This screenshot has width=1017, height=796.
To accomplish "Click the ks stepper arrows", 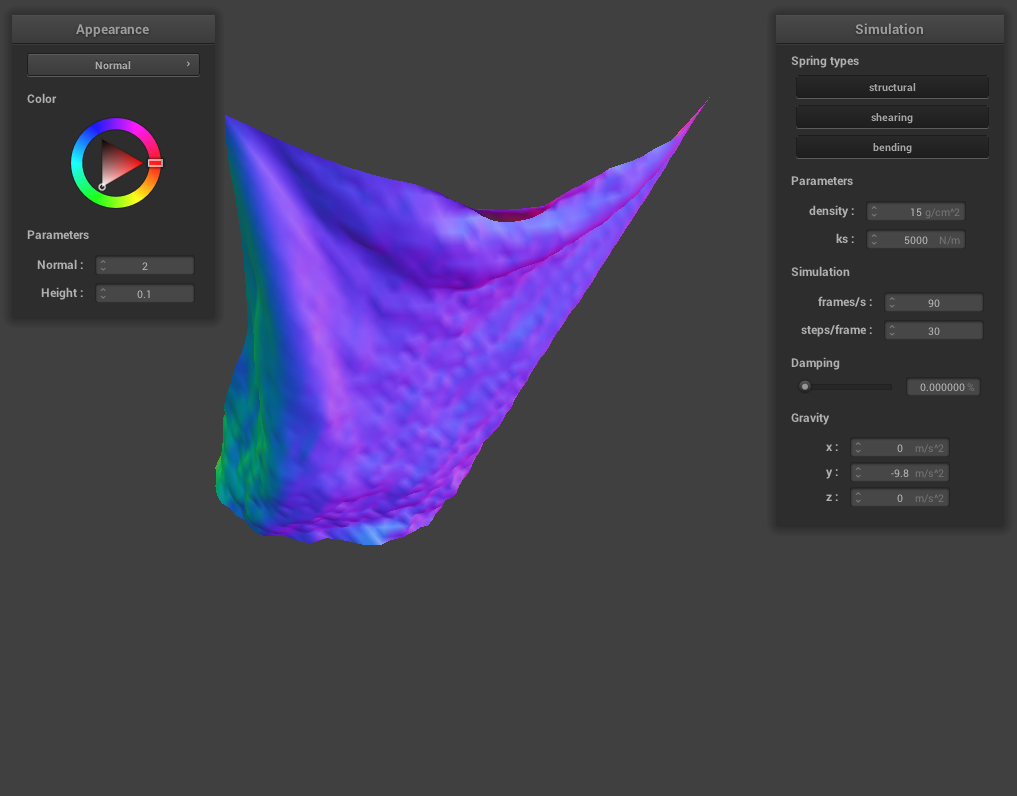I will [x=874, y=240].
